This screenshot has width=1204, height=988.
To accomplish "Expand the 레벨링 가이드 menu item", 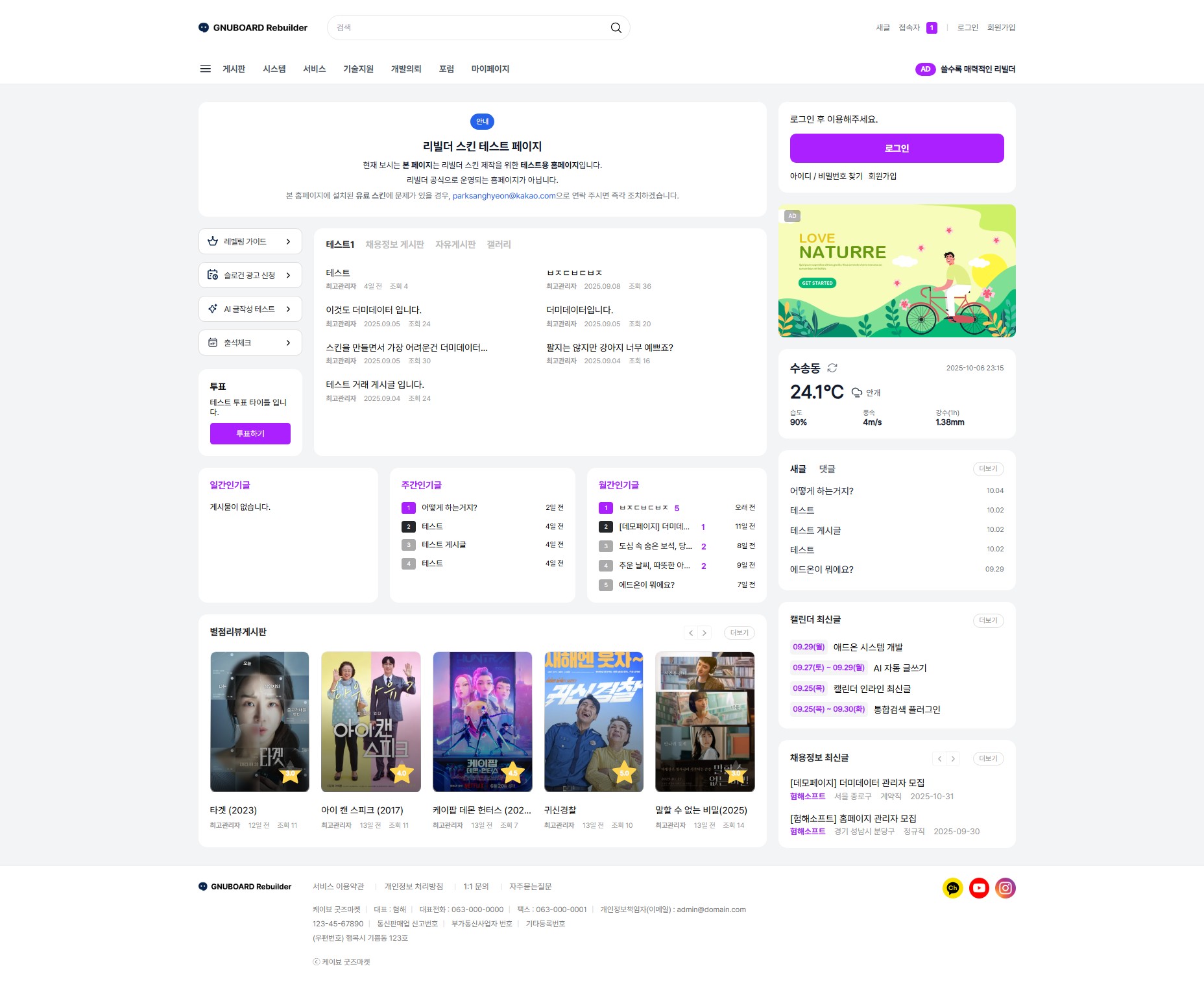I will (x=250, y=241).
